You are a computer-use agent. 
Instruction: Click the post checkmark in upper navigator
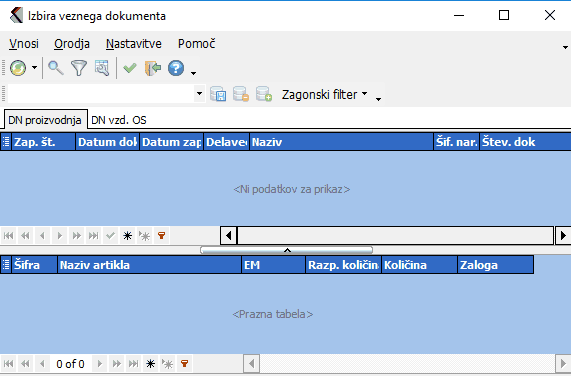tap(110, 236)
